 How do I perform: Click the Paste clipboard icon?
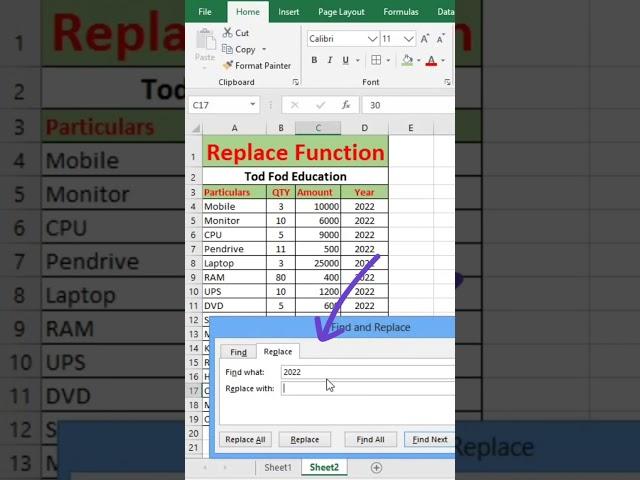(x=205, y=40)
